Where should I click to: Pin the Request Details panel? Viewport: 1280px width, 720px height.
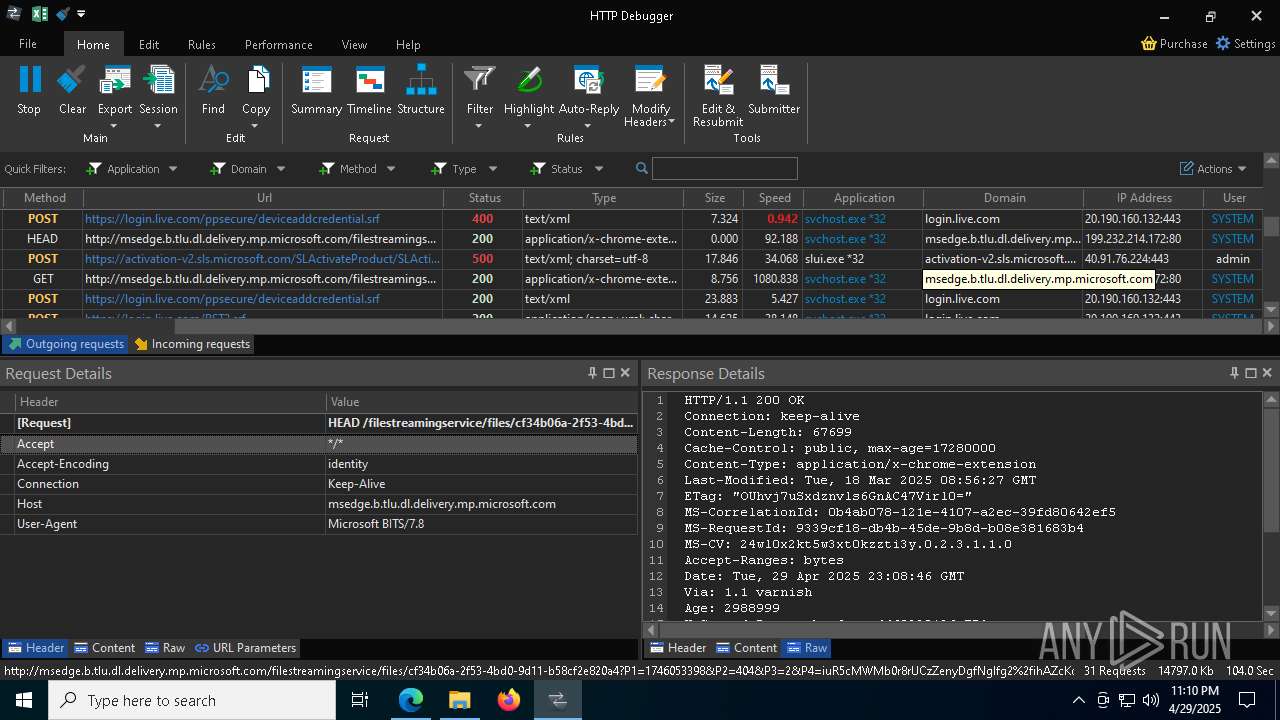592,373
